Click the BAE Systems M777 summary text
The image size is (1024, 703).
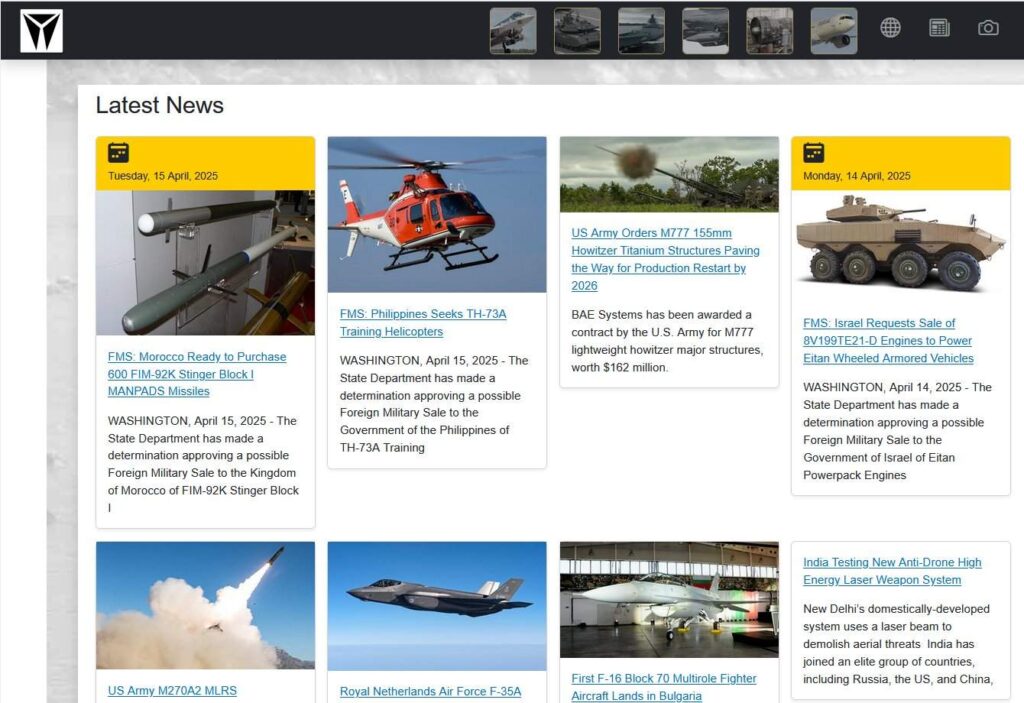pos(667,341)
